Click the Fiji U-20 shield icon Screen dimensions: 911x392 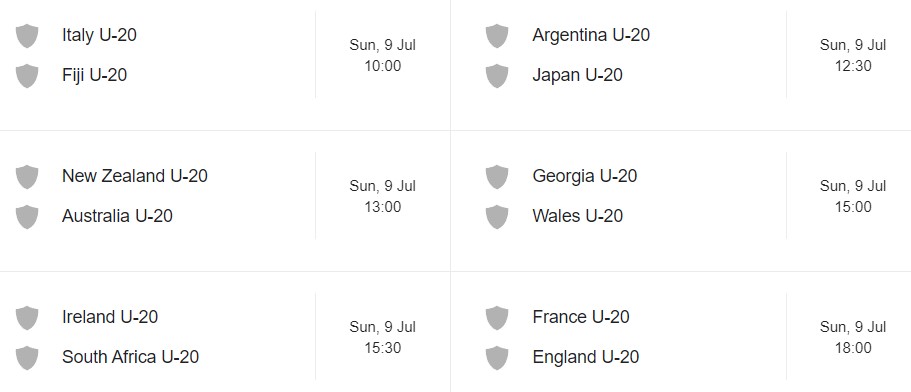coord(27,75)
